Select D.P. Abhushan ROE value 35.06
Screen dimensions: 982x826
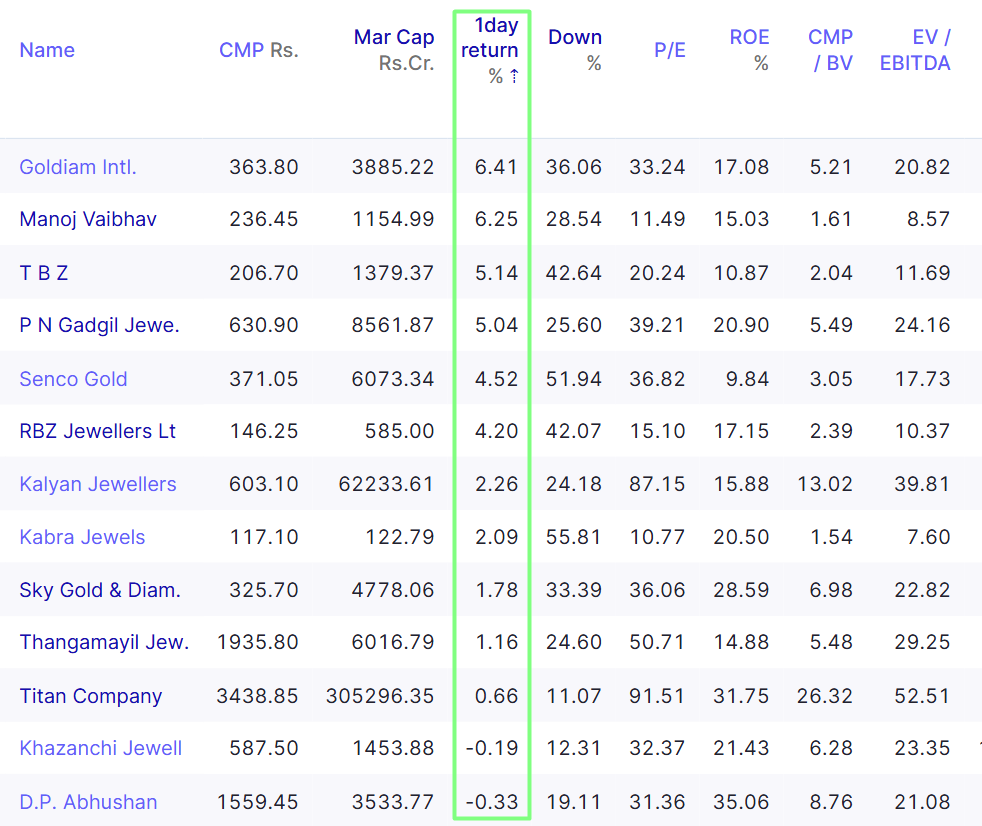click(741, 802)
